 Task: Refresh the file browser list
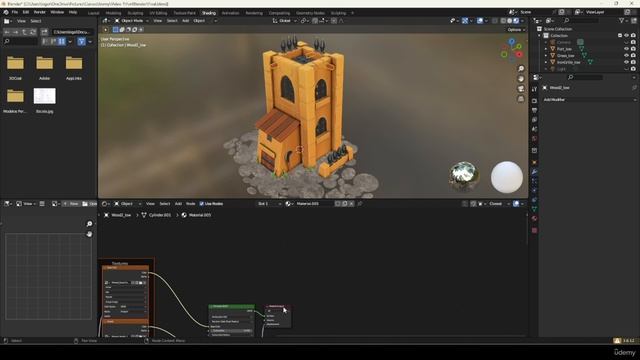33,32
